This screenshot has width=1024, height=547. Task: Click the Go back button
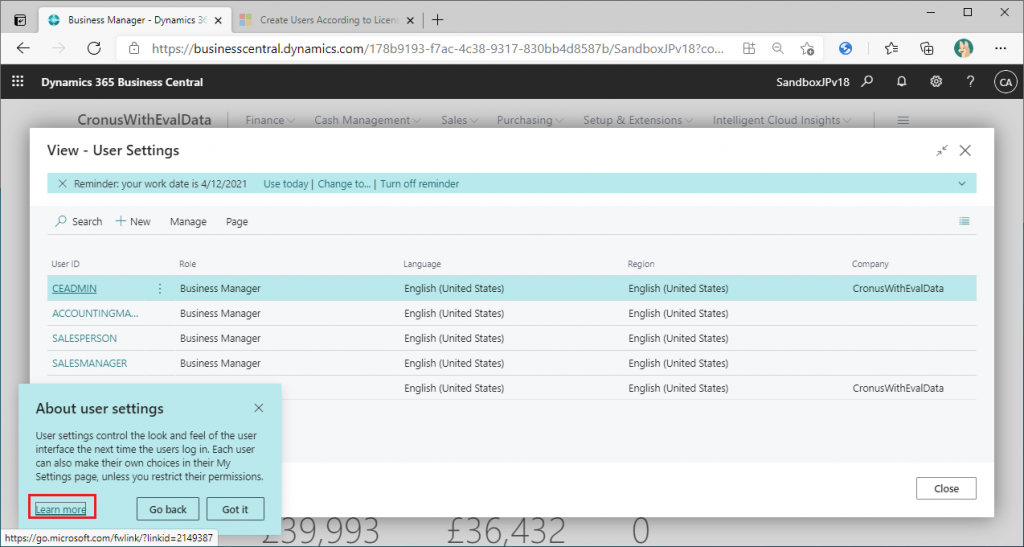click(168, 509)
